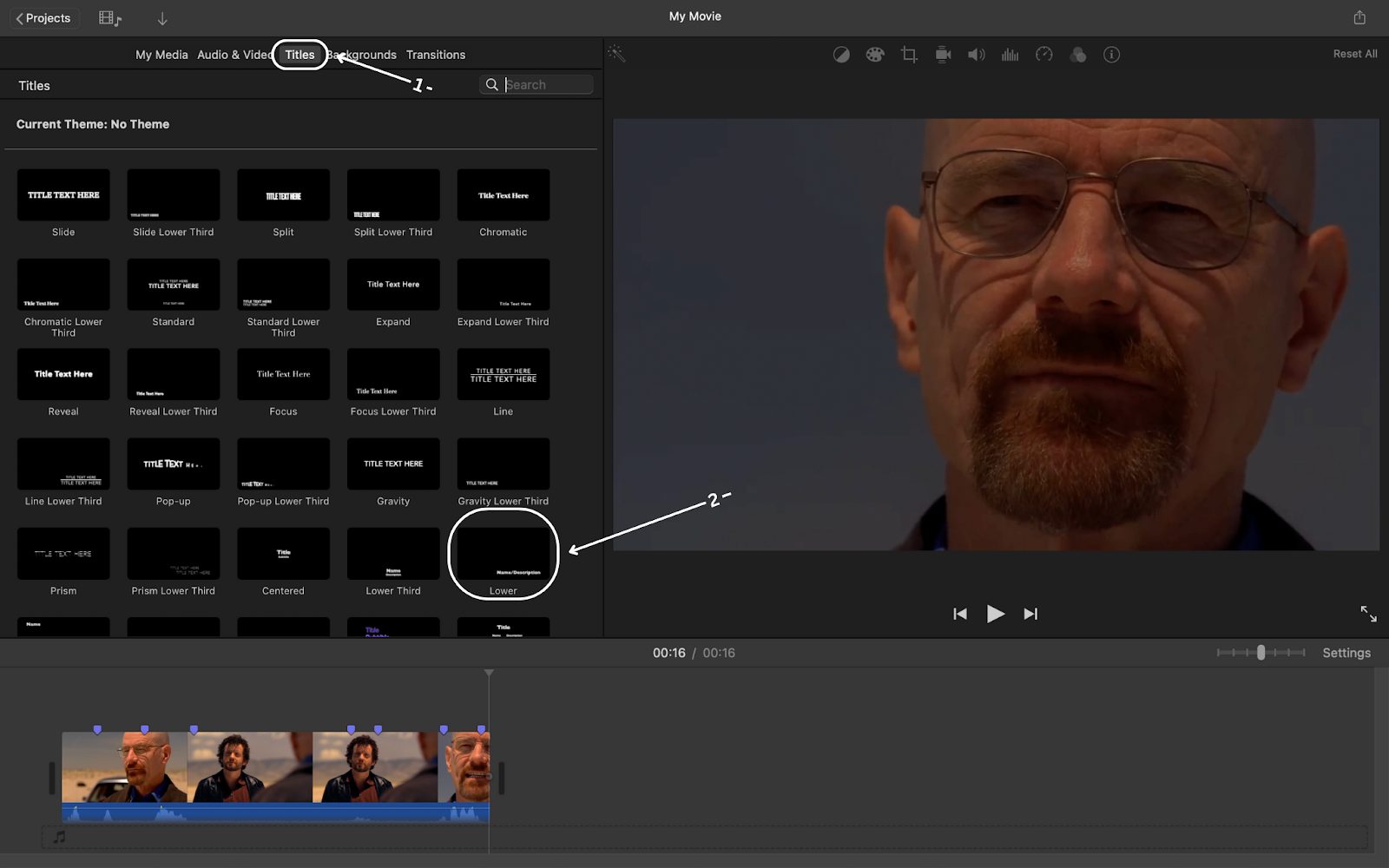Click the import media down arrow
Image resolution: width=1389 pixels, height=868 pixels.
point(162,18)
